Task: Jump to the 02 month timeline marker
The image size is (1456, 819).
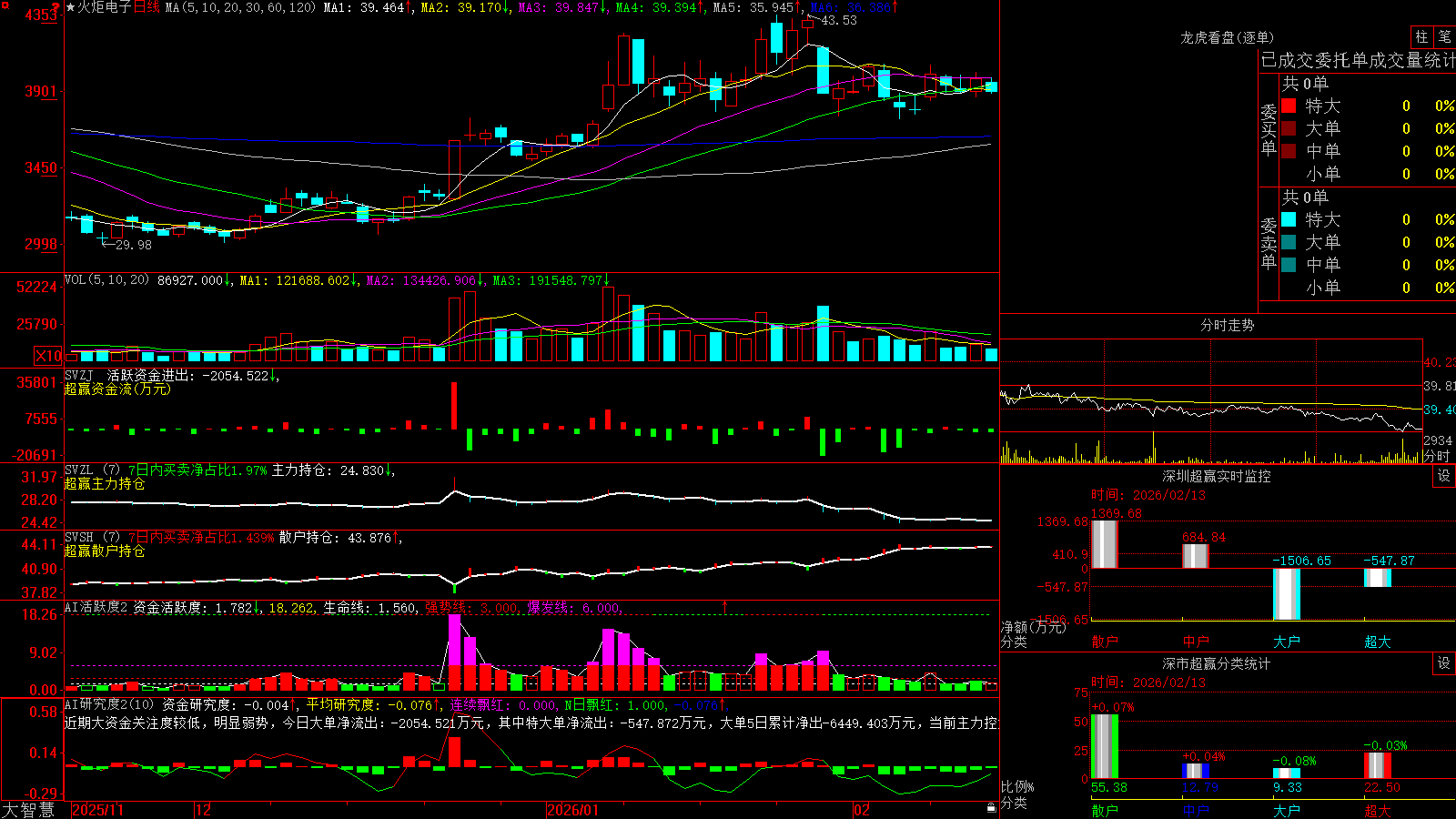Action: pos(861,810)
